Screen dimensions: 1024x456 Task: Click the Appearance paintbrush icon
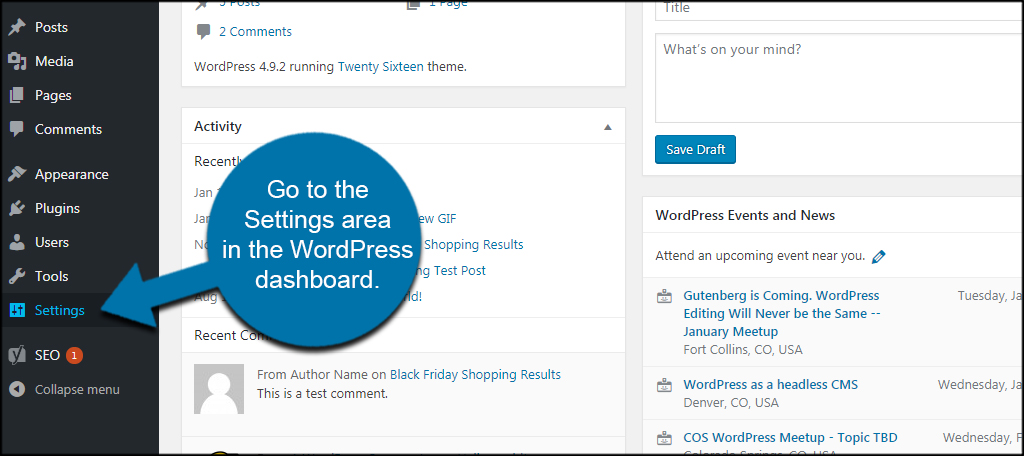16,174
